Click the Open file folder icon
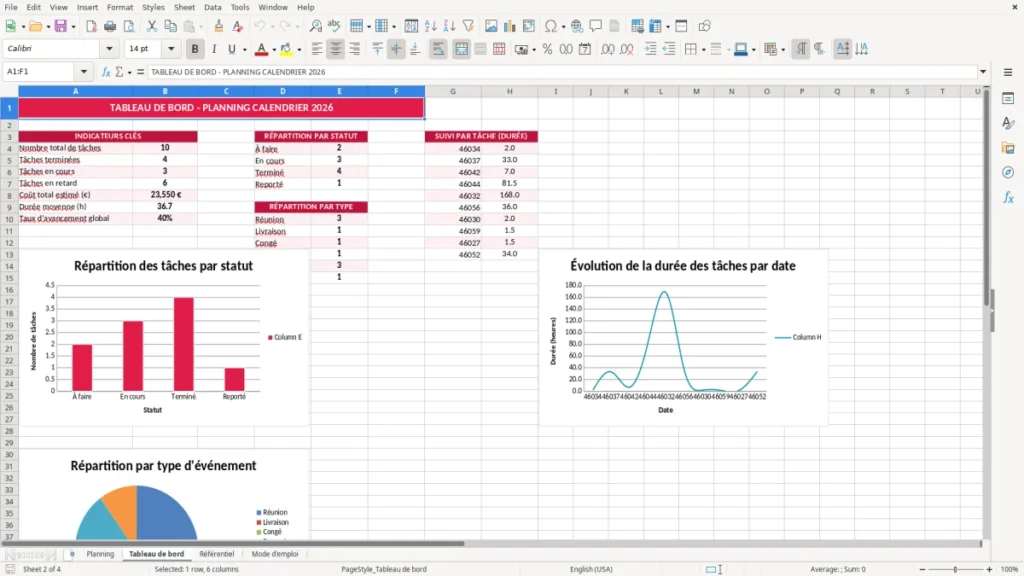This screenshot has height=576, width=1024. [35, 26]
